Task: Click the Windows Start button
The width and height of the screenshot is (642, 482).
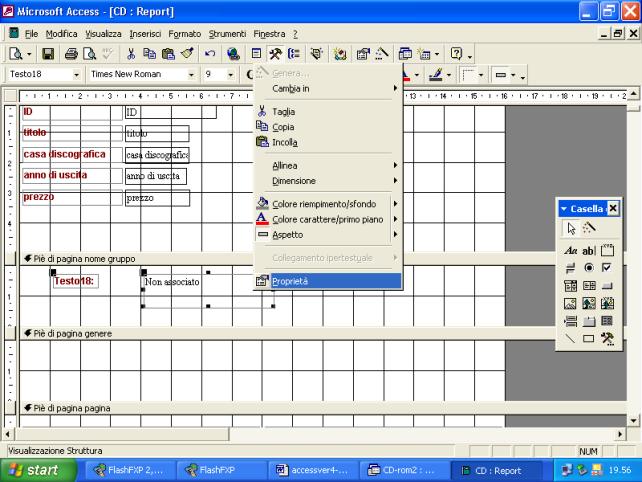Action: [35, 469]
